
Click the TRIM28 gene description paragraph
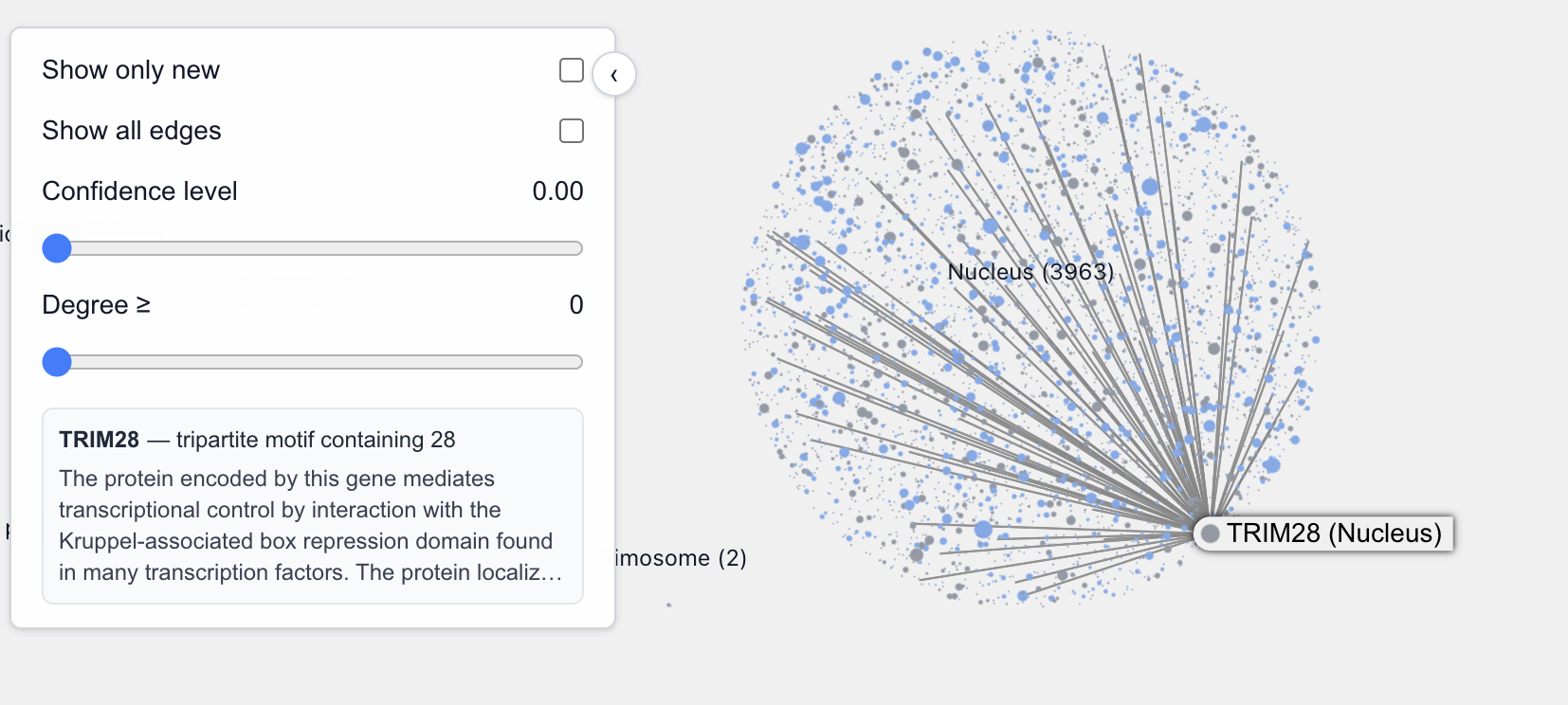pyautogui.click(x=306, y=525)
